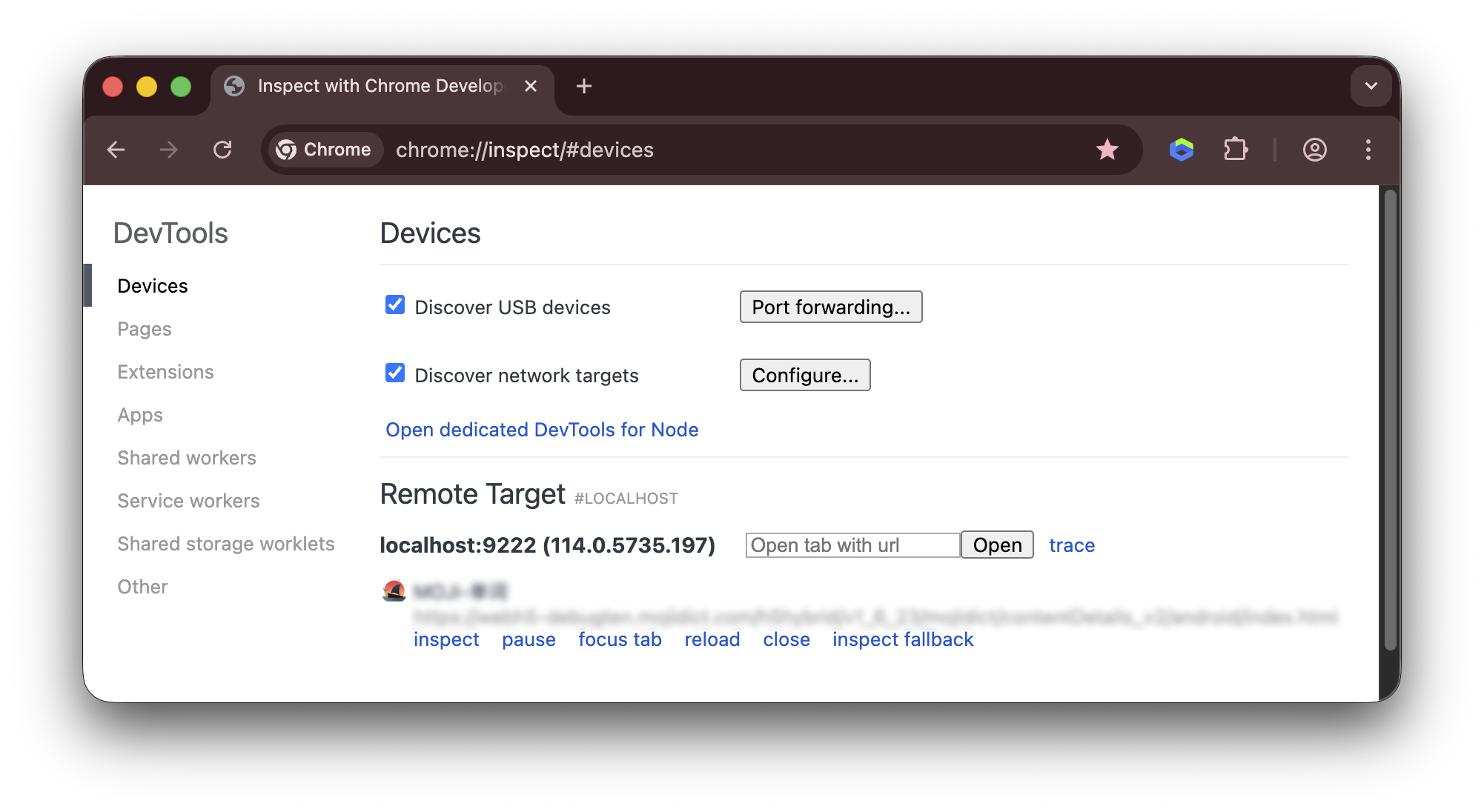Open network targets Configure dialog
The height and width of the screenshot is (812, 1484).
point(804,375)
